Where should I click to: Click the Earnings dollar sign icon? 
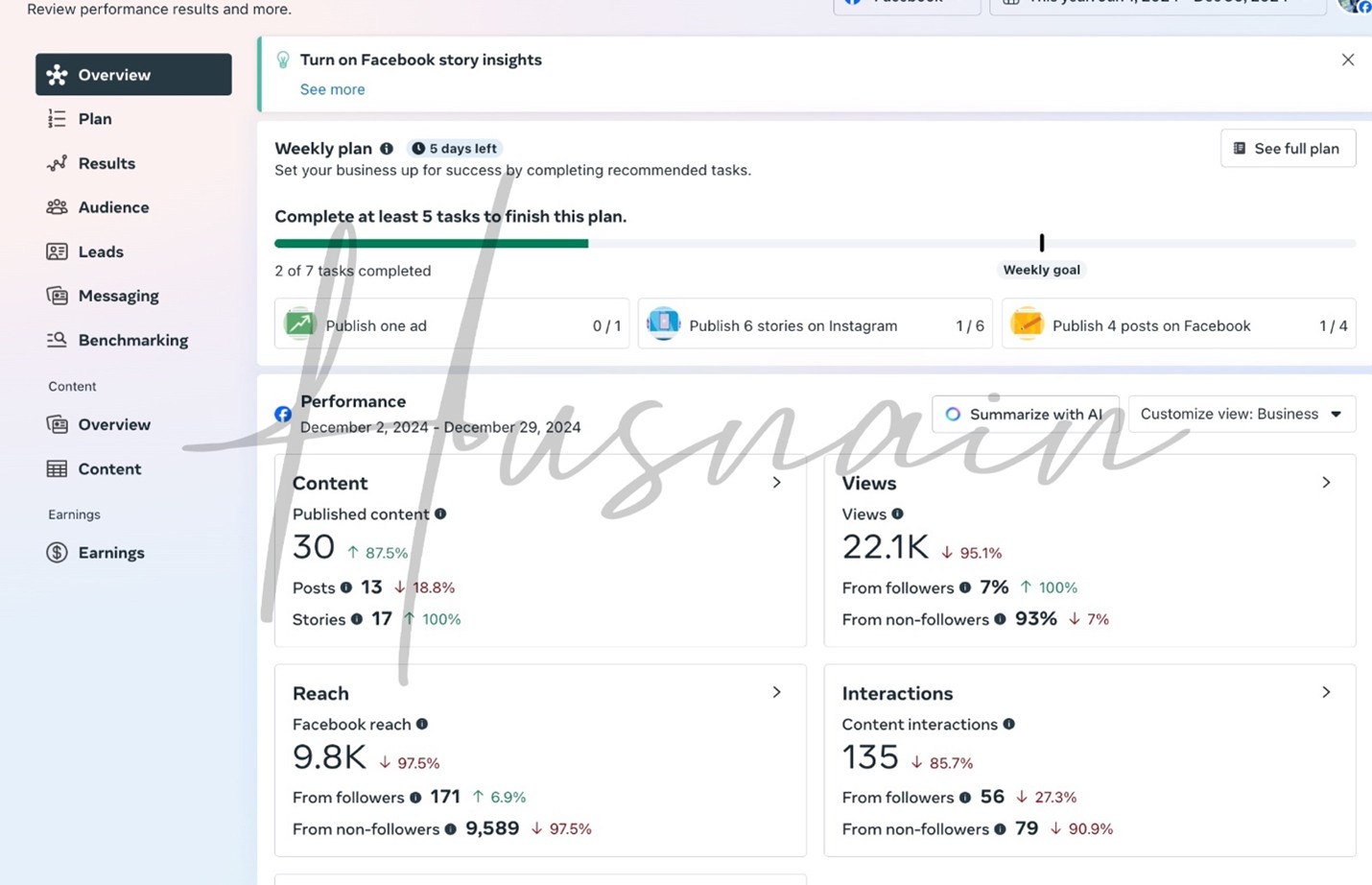[57, 553]
